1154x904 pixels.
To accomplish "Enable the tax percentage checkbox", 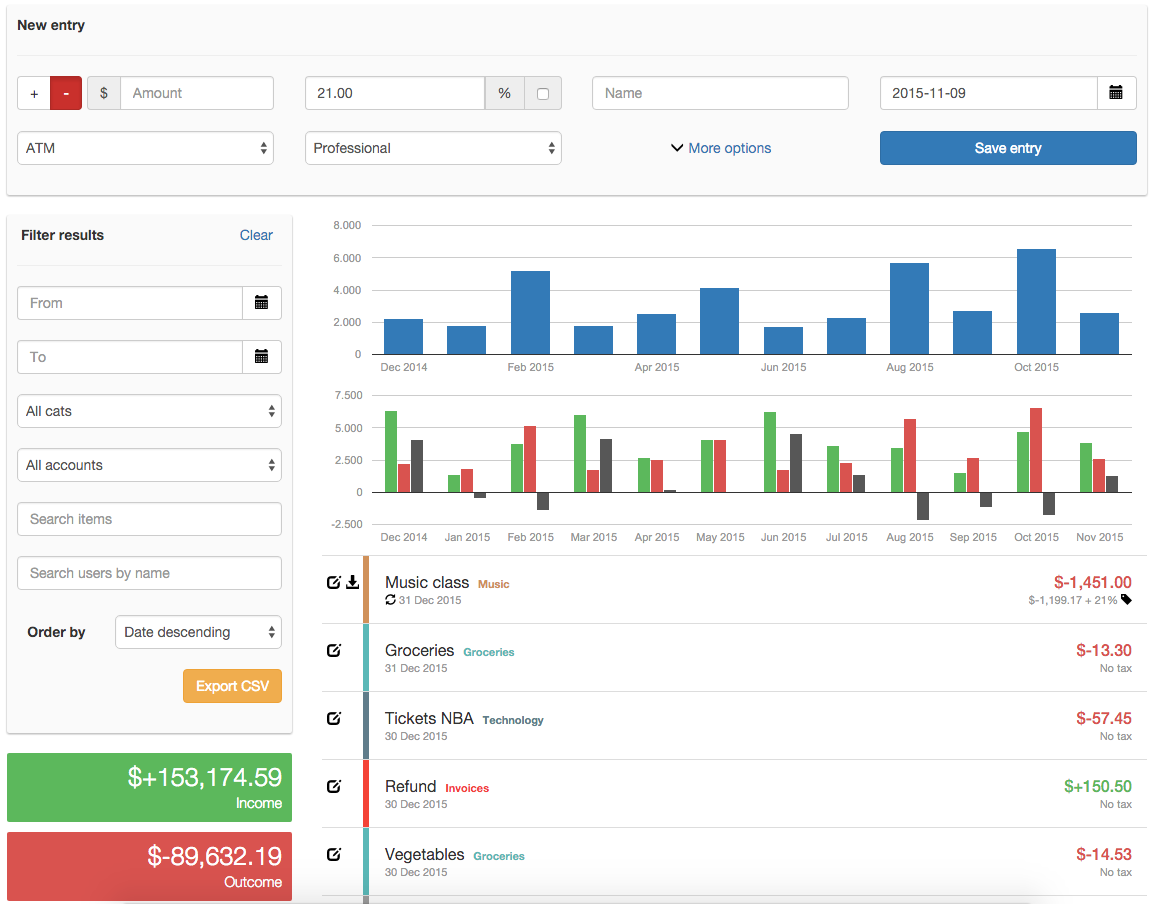I will [543, 92].
